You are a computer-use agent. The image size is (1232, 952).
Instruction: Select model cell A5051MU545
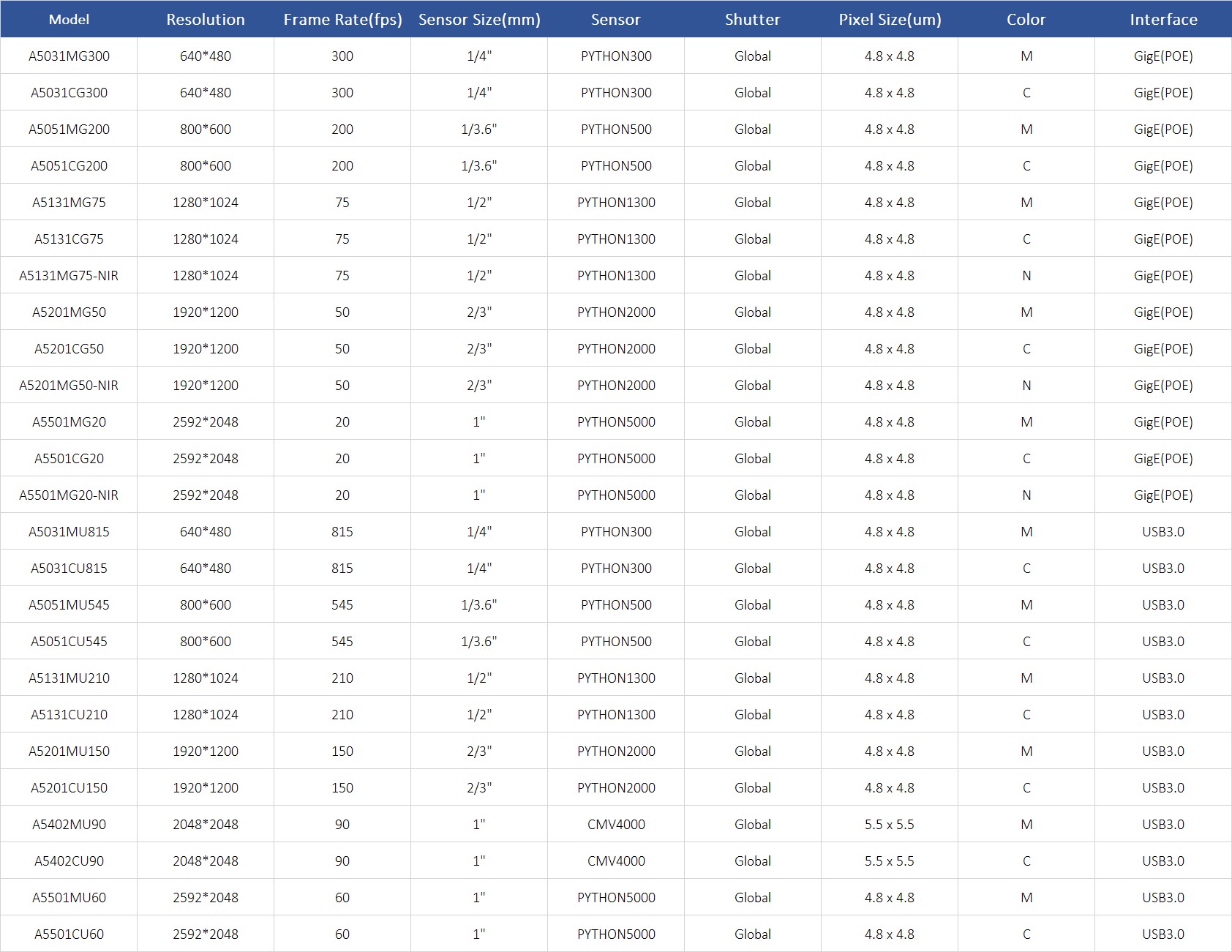point(69,605)
